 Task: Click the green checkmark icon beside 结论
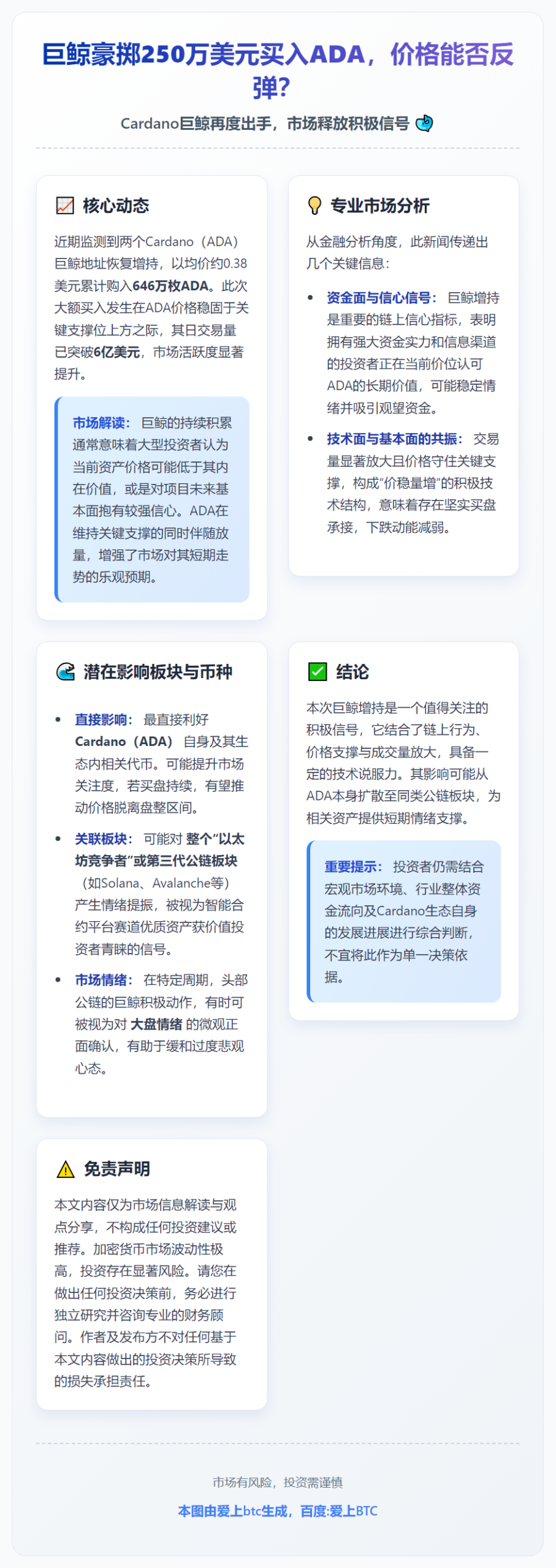pos(317,671)
